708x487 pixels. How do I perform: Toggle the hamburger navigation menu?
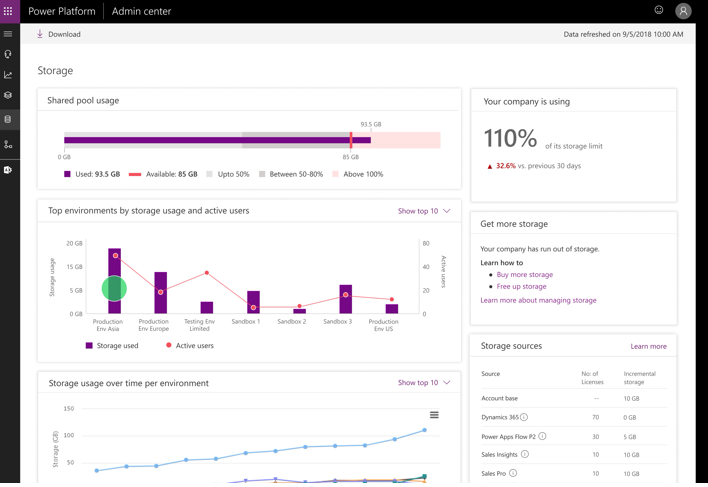[x=8, y=34]
